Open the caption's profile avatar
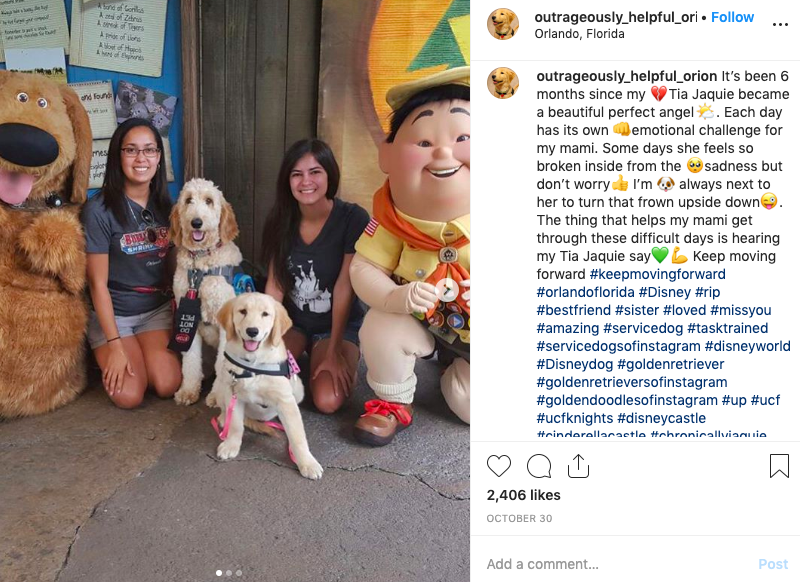800x582 pixels. coord(503,83)
